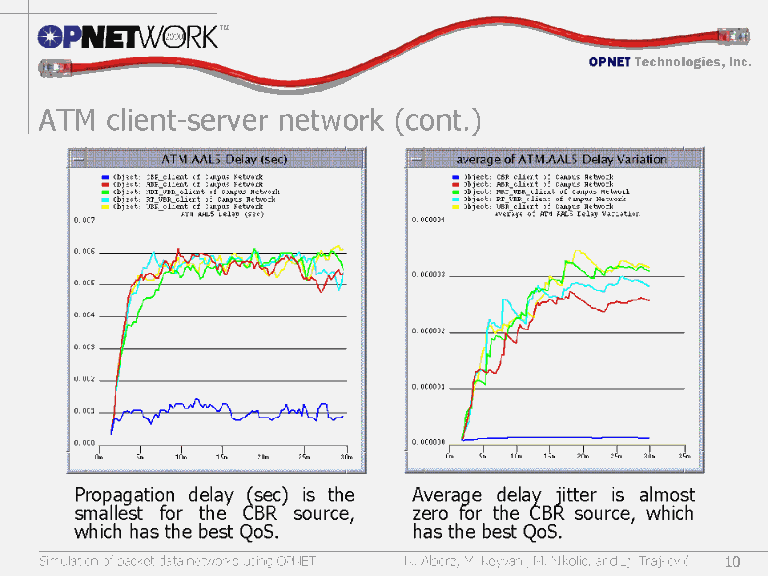Click the OPNET Technologies, Inc. text
This screenshot has width=768, height=576.
coord(669,62)
